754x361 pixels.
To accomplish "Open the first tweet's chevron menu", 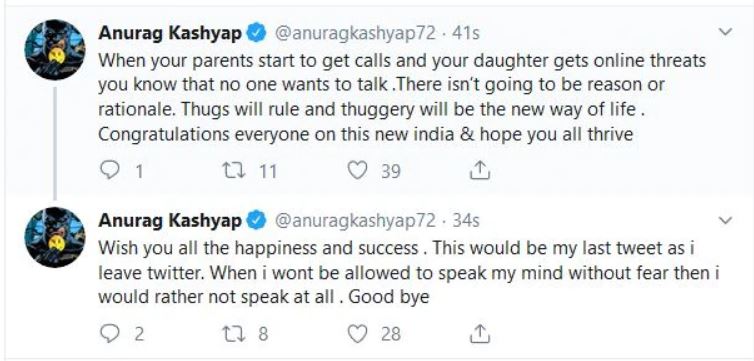I will click(x=725, y=33).
